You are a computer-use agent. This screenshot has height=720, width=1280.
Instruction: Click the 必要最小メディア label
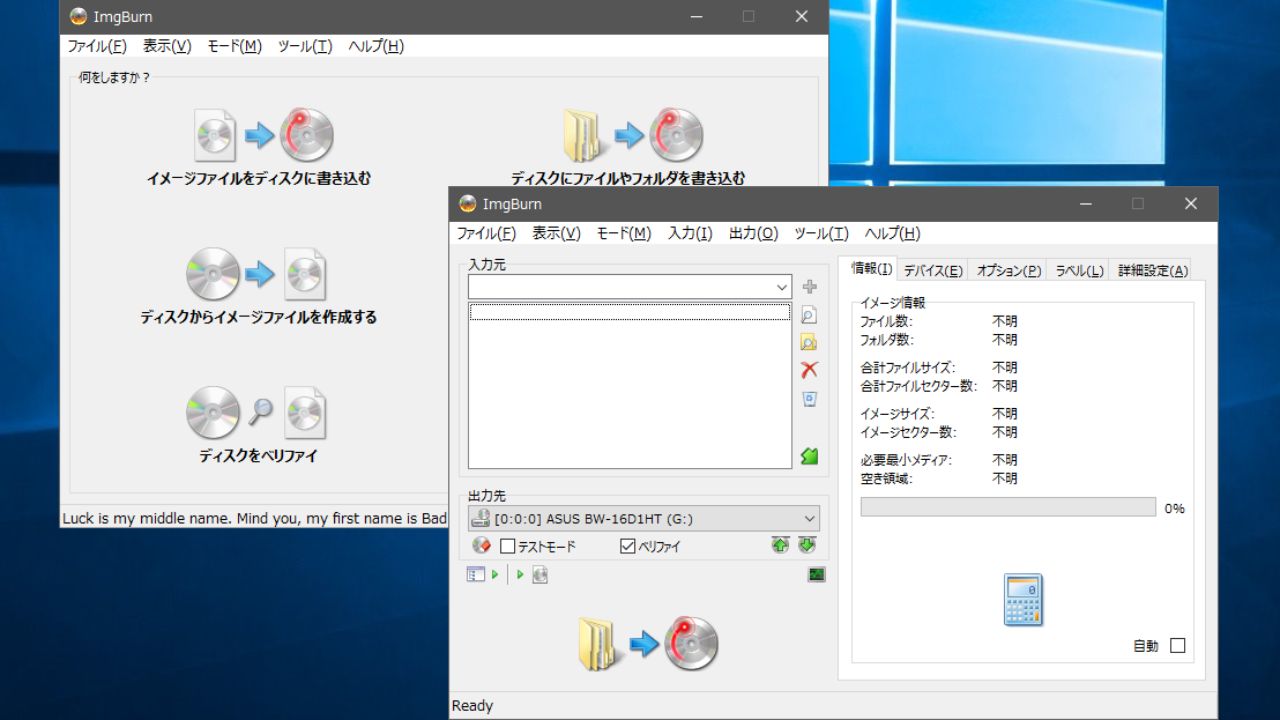[906, 460]
